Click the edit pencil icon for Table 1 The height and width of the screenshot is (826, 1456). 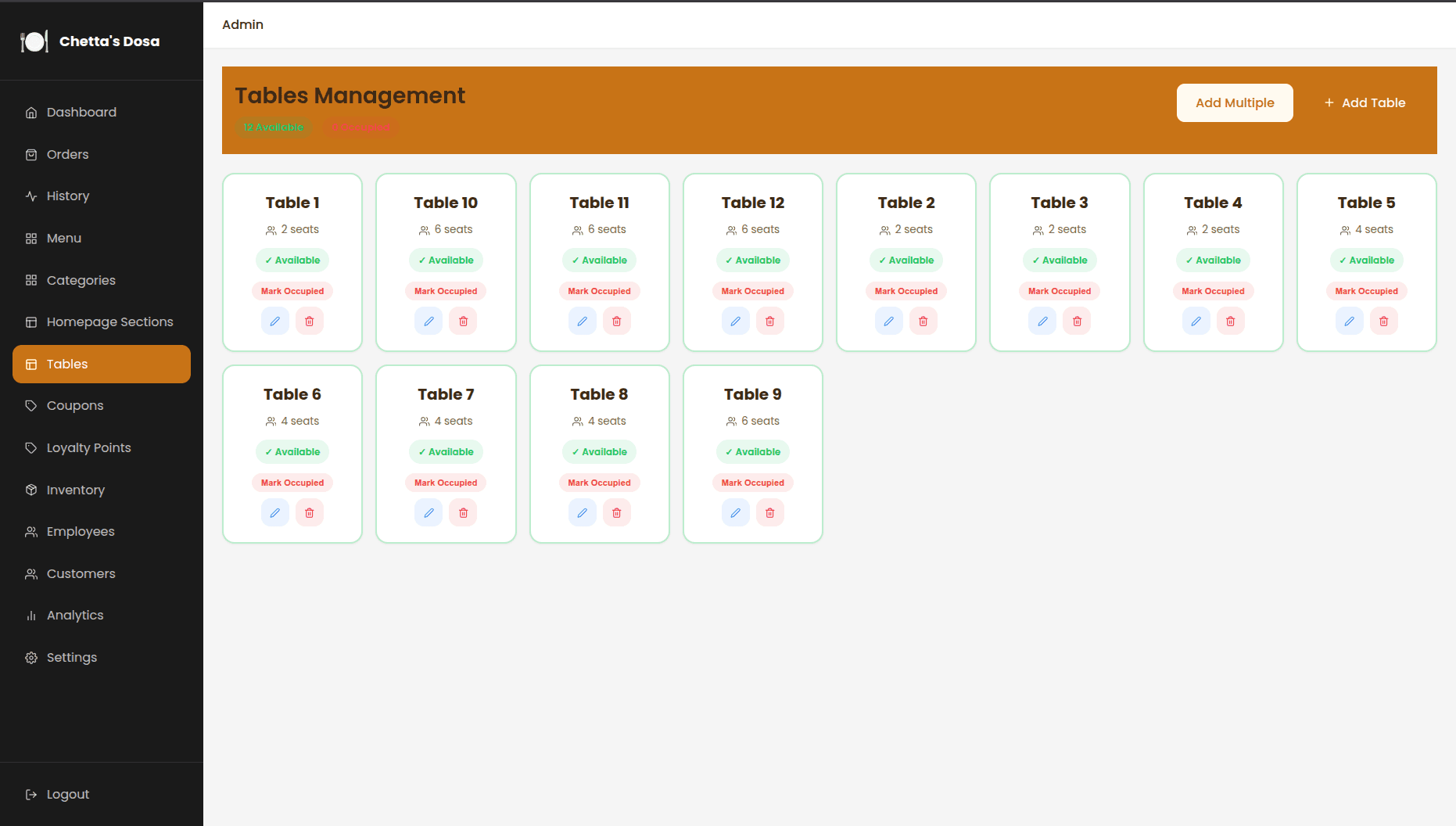click(x=275, y=321)
